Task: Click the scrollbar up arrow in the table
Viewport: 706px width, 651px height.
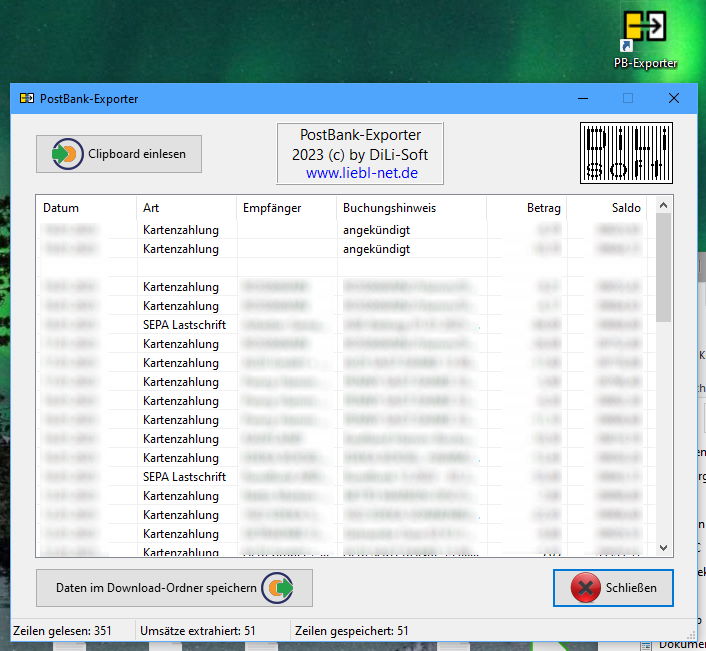Action: [663, 205]
